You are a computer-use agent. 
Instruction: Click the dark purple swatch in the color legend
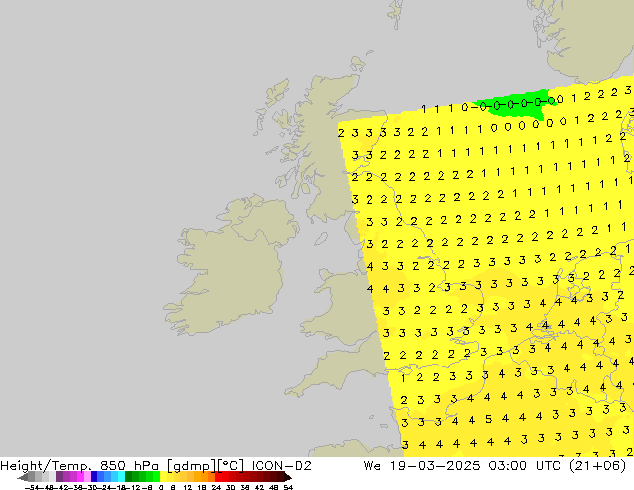point(59,476)
